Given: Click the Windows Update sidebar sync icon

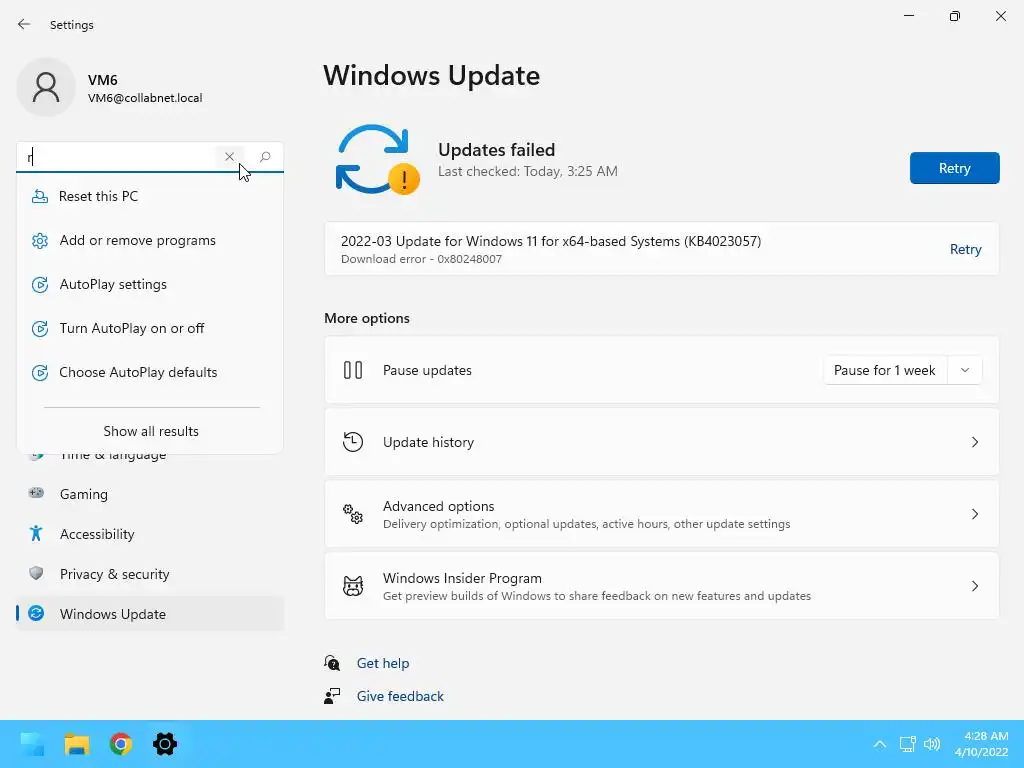Looking at the screenshot, I should (x=36, y=613).
